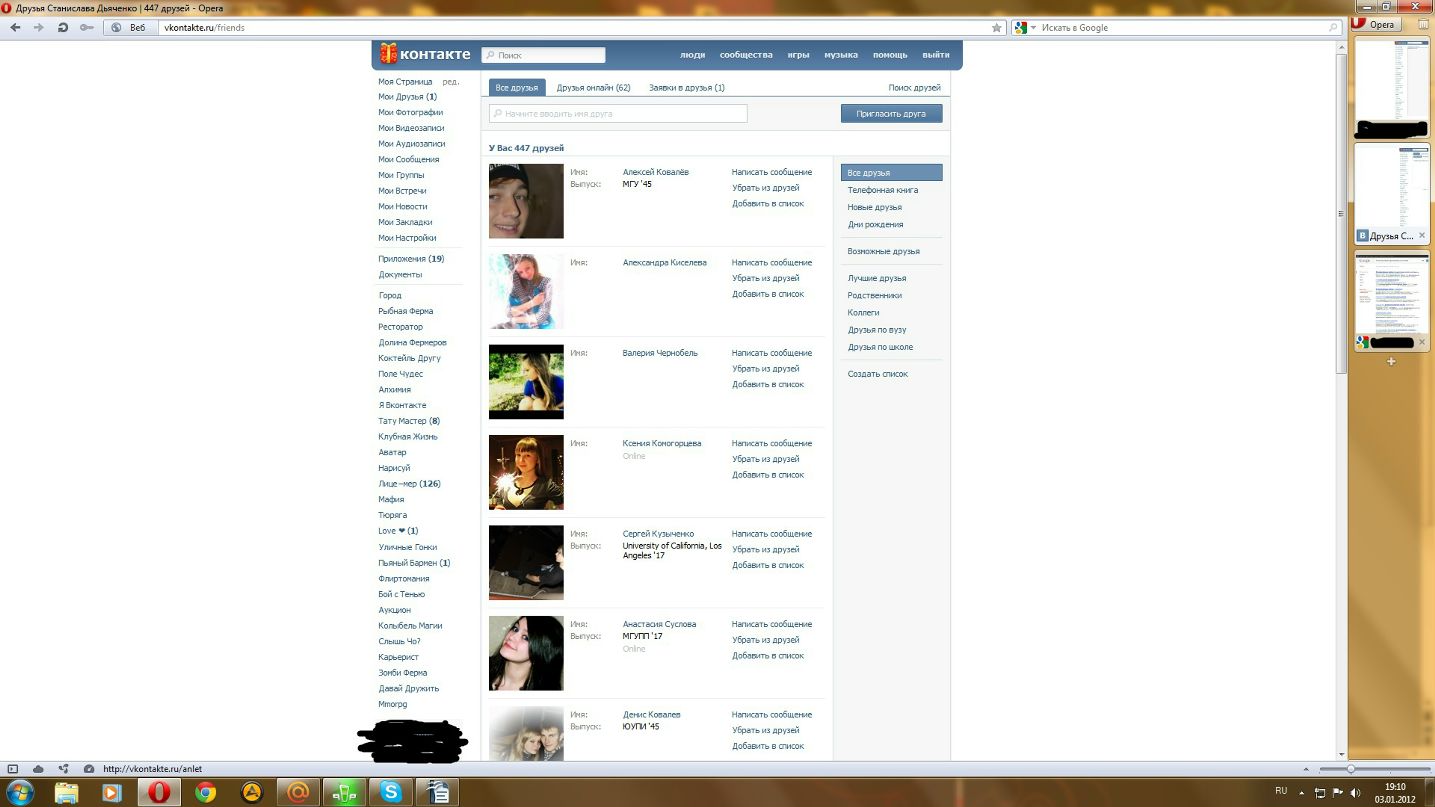Click 'выйти' to log out

[936, 55]
